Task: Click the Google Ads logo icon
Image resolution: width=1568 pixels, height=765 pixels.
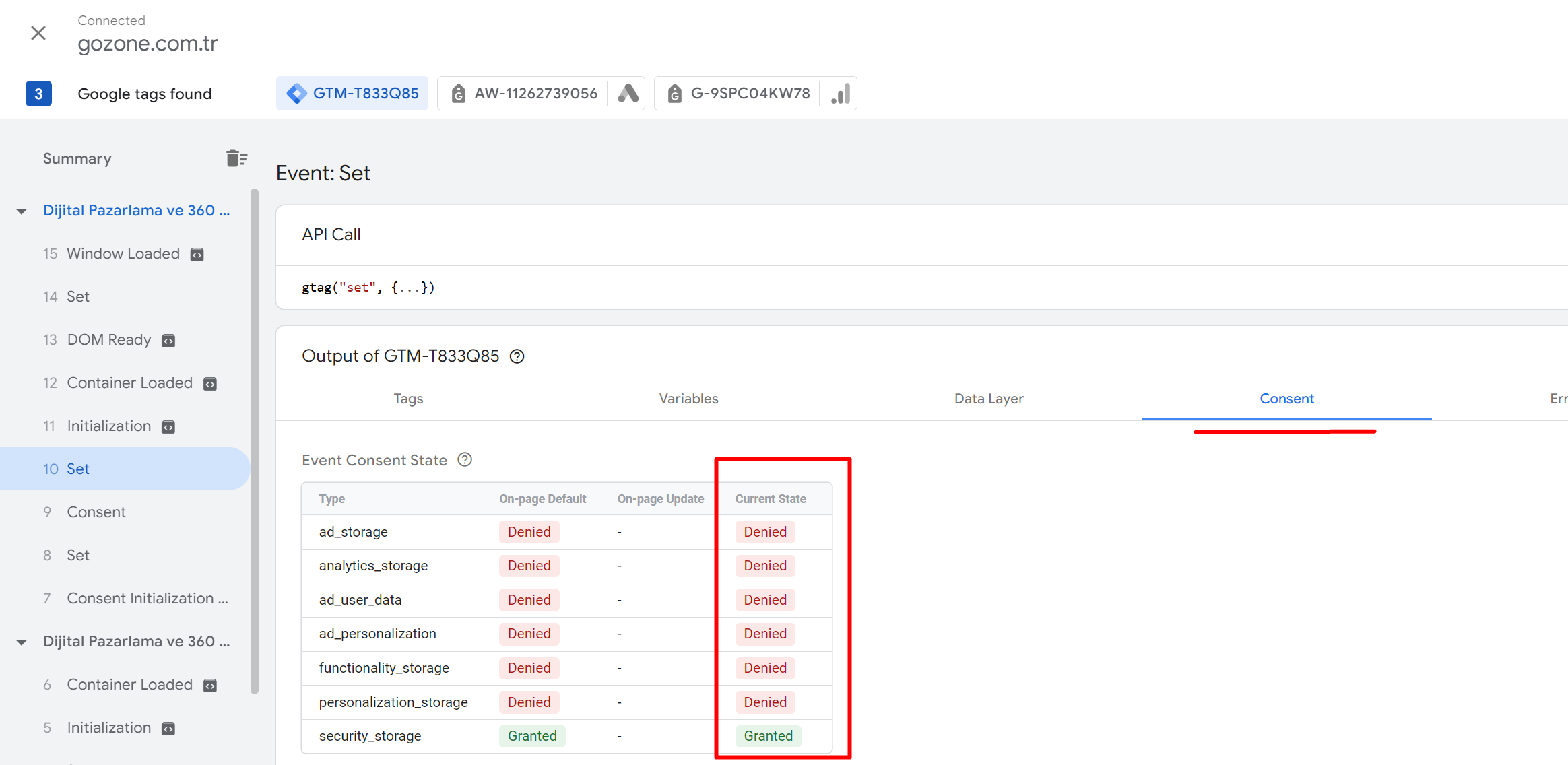Action: [x=628, y=93]
